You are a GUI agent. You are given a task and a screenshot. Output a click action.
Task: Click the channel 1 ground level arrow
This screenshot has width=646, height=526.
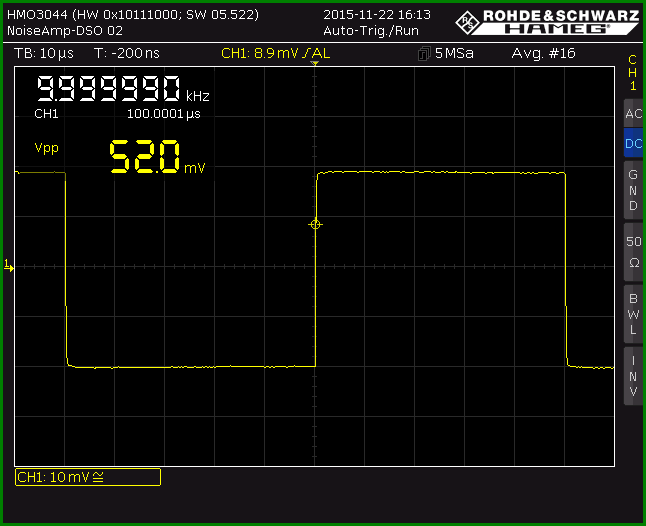[9, 265]
